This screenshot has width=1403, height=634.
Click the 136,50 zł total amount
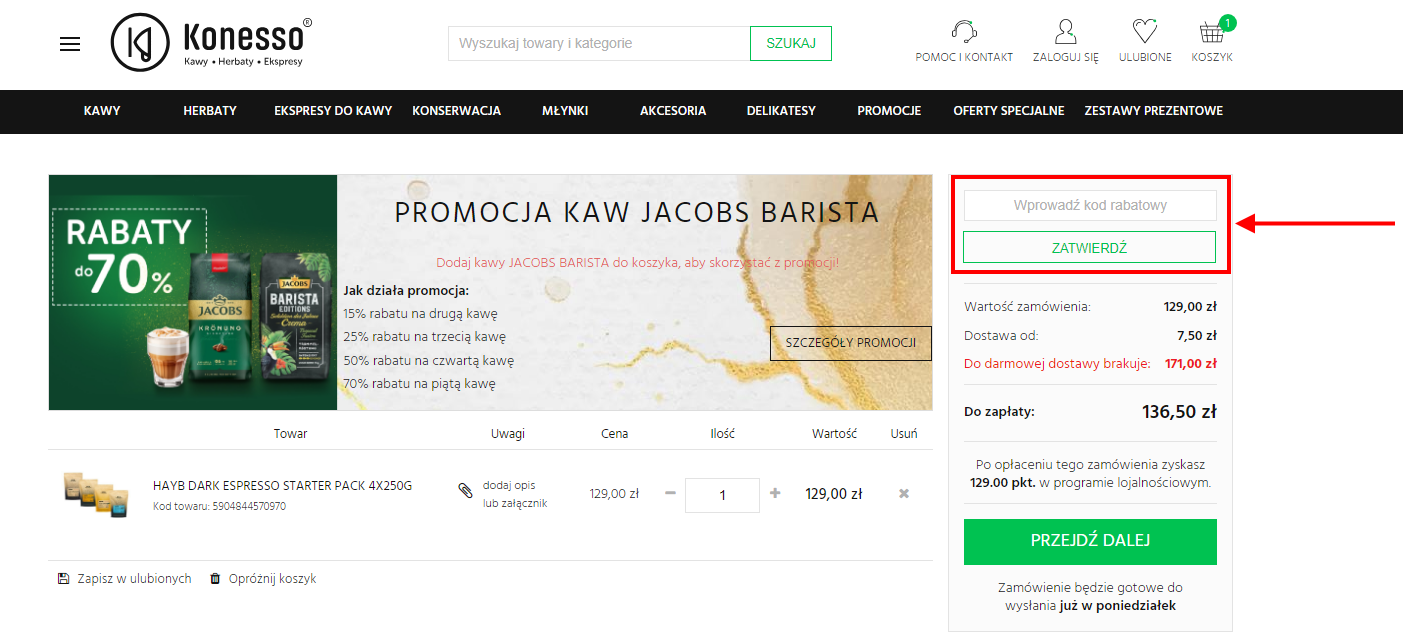click(x=1179, y=411)
